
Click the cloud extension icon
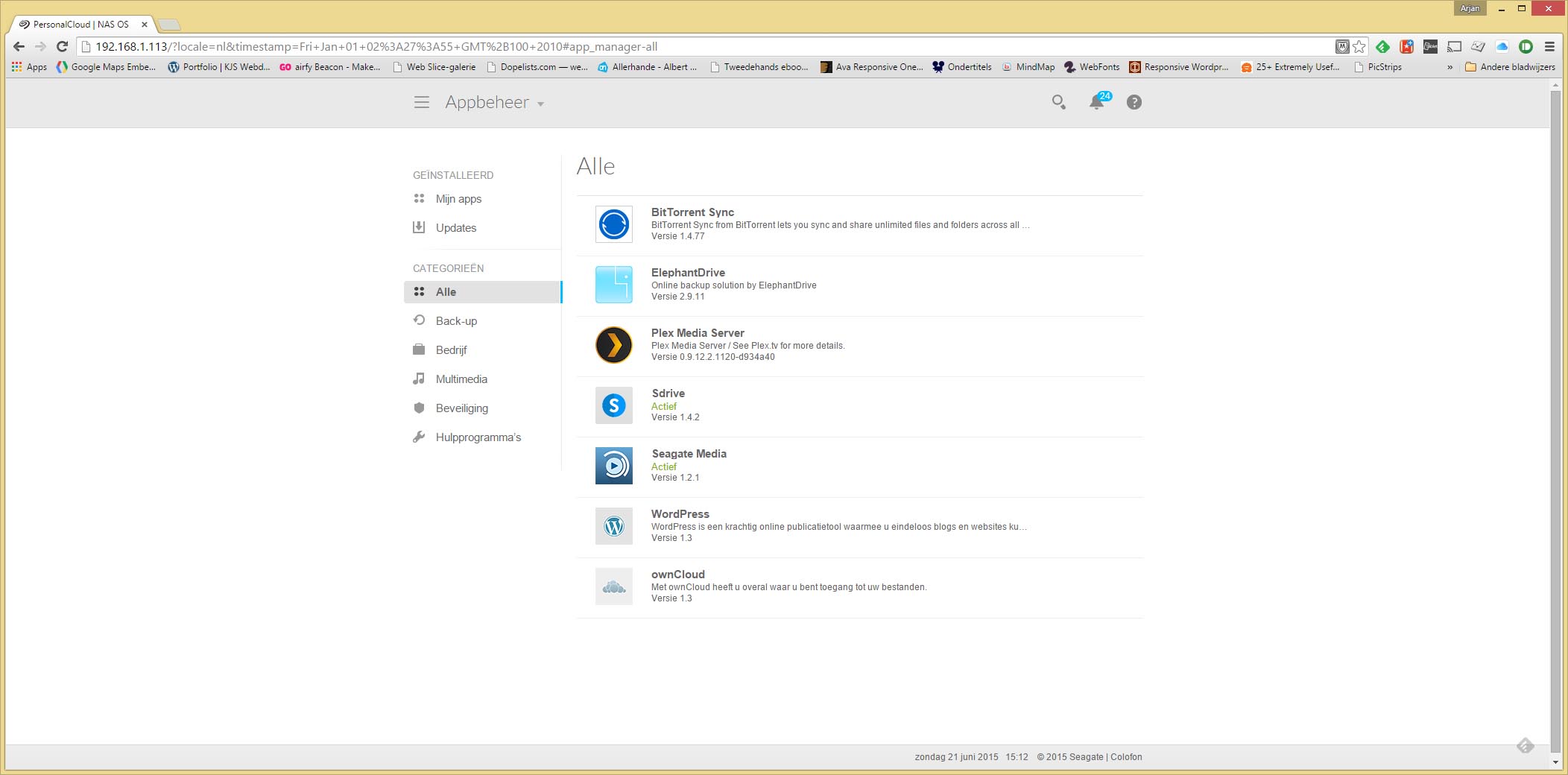[x=1502, y=46]
